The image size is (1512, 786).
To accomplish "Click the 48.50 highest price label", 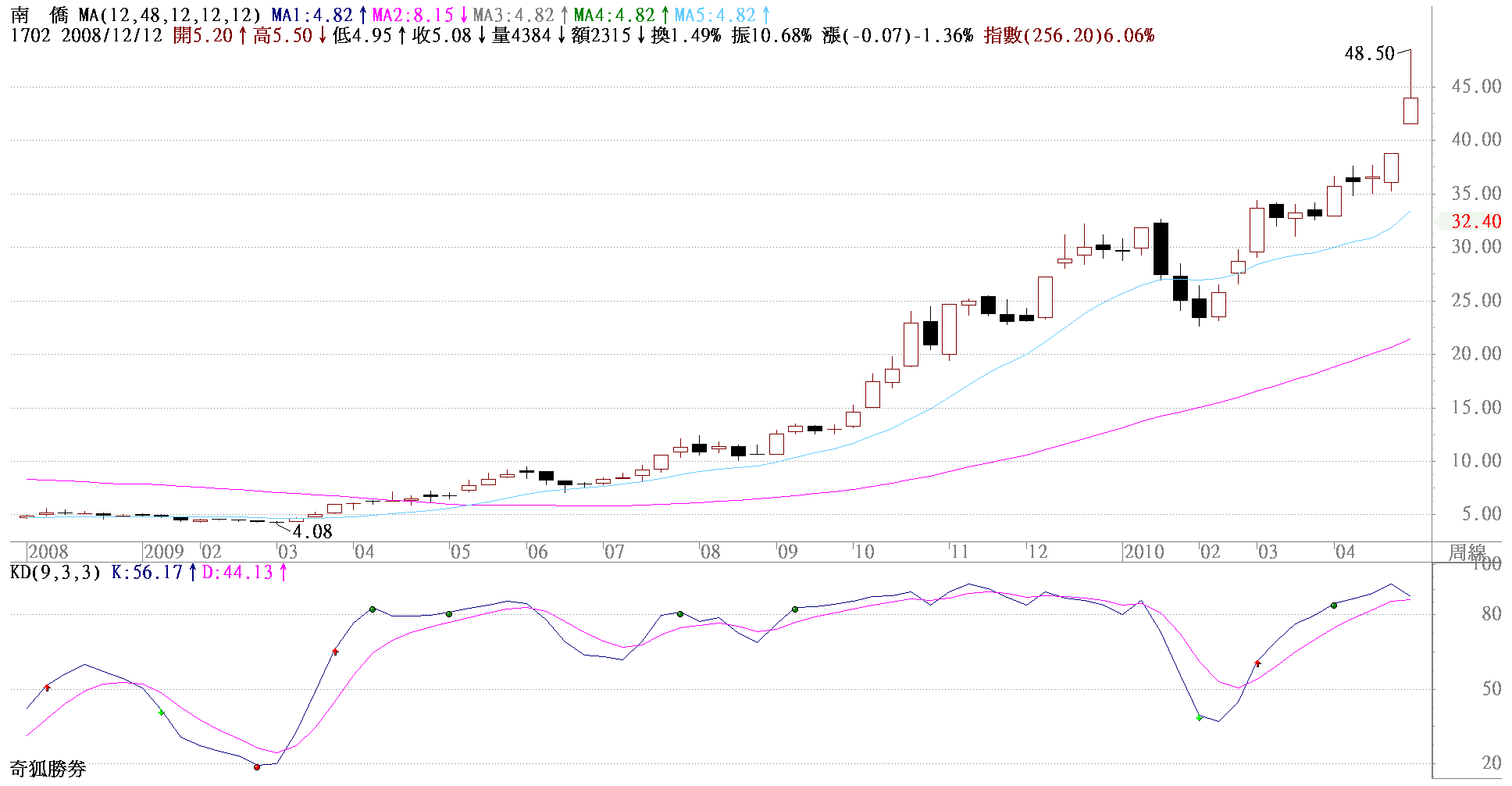I will [1369, 54].
